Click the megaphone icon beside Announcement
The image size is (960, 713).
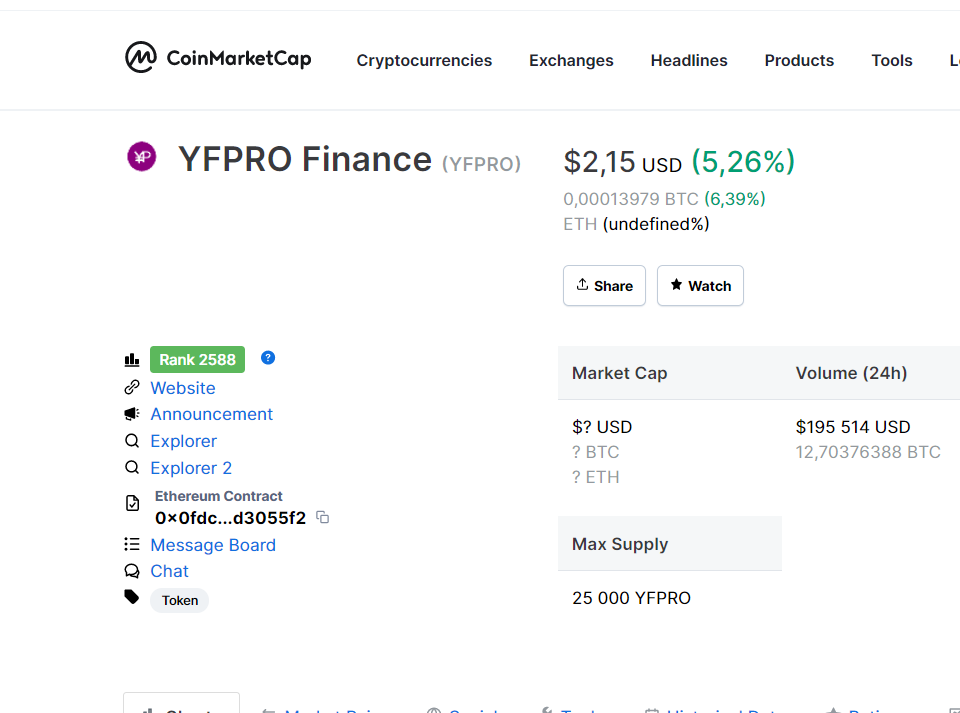pos(132,414)
